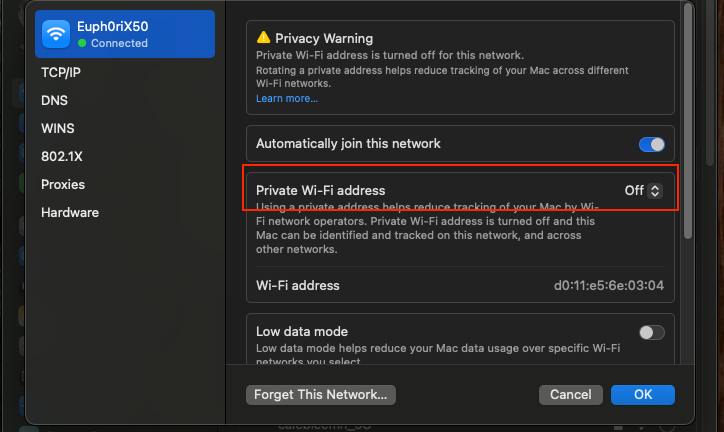The image size is (724, 432).
Task: Cancel the network settings dialog
Action: (570, 395)
